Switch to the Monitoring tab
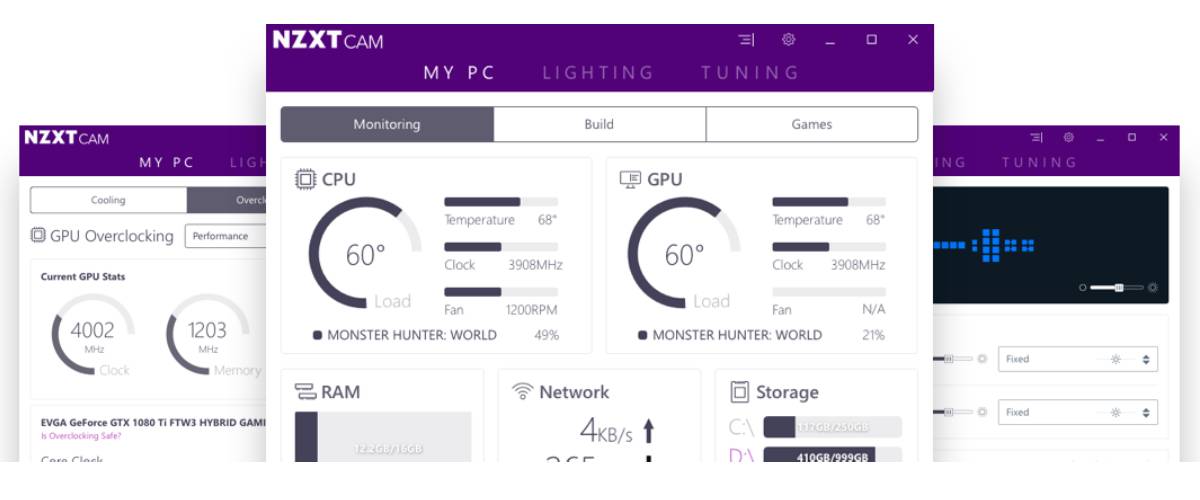The width and height of the screenshot is (1200, 500). click(x=387, y=125)
